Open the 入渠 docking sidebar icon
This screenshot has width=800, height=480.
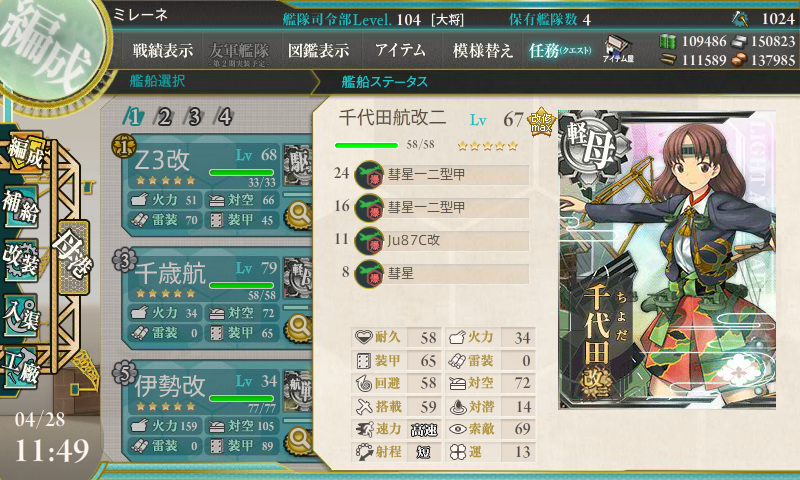point(21,316)
